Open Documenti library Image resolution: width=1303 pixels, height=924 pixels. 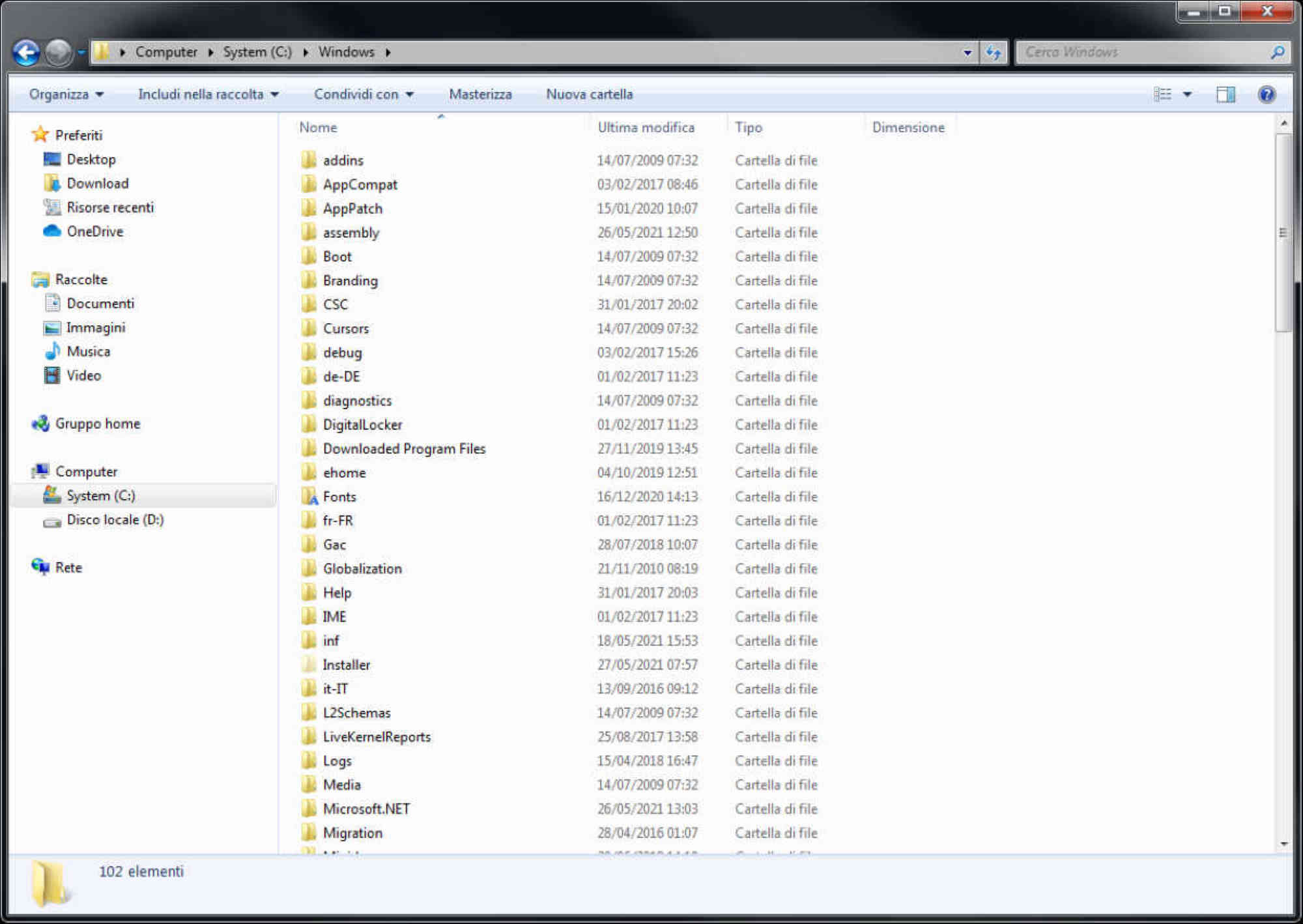(100, 304)
